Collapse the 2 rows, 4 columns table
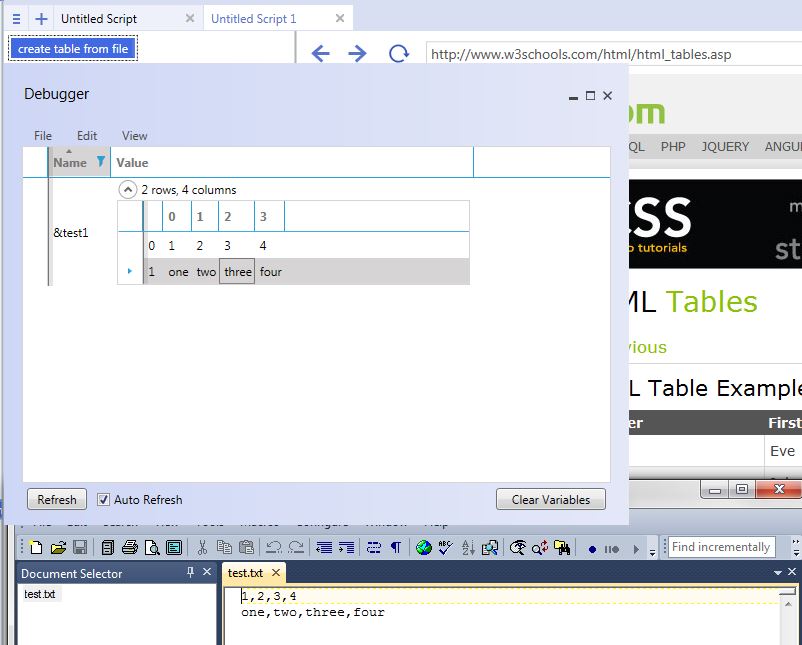Viewport: 802px width, 645px height. click(127, 190)
